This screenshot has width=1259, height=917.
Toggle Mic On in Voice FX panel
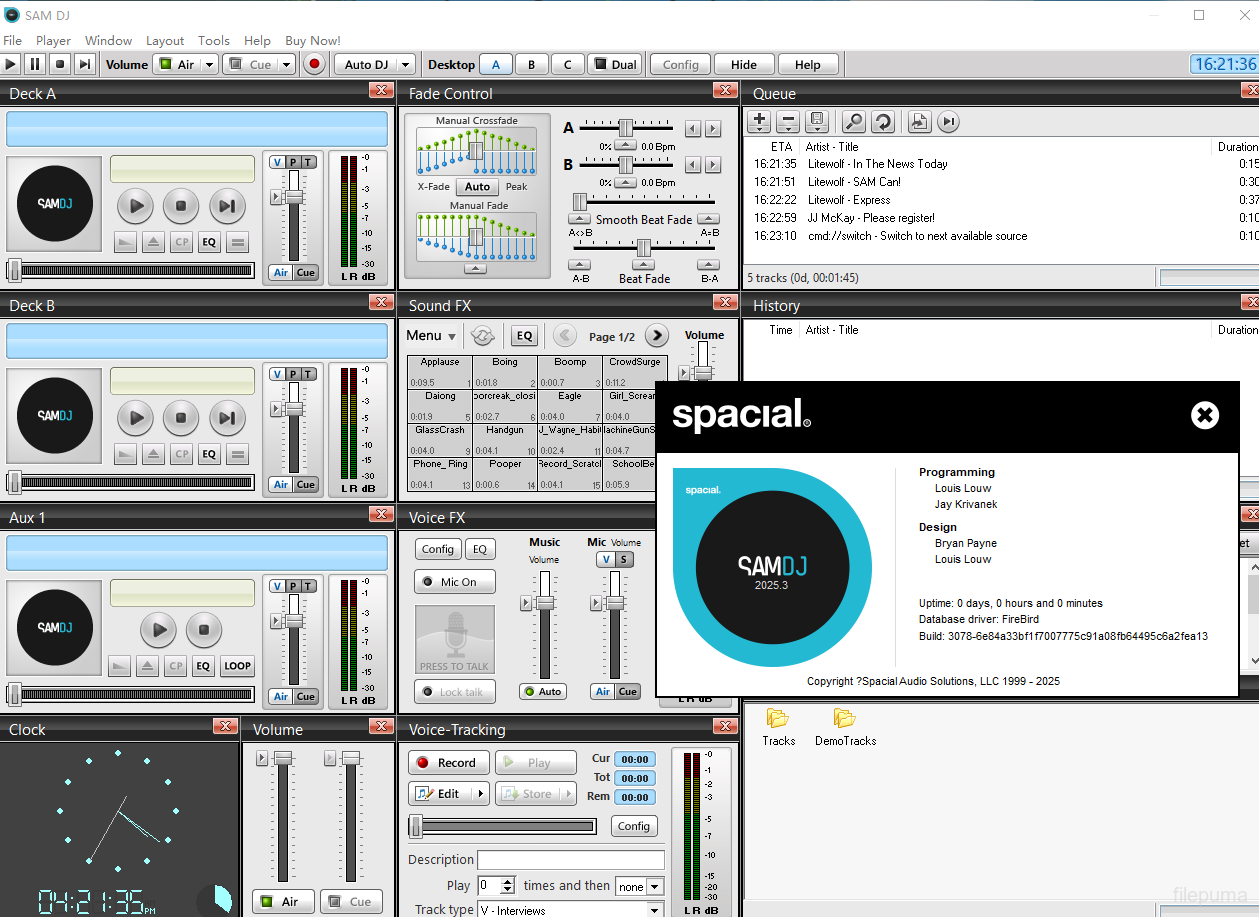point(454,581)
